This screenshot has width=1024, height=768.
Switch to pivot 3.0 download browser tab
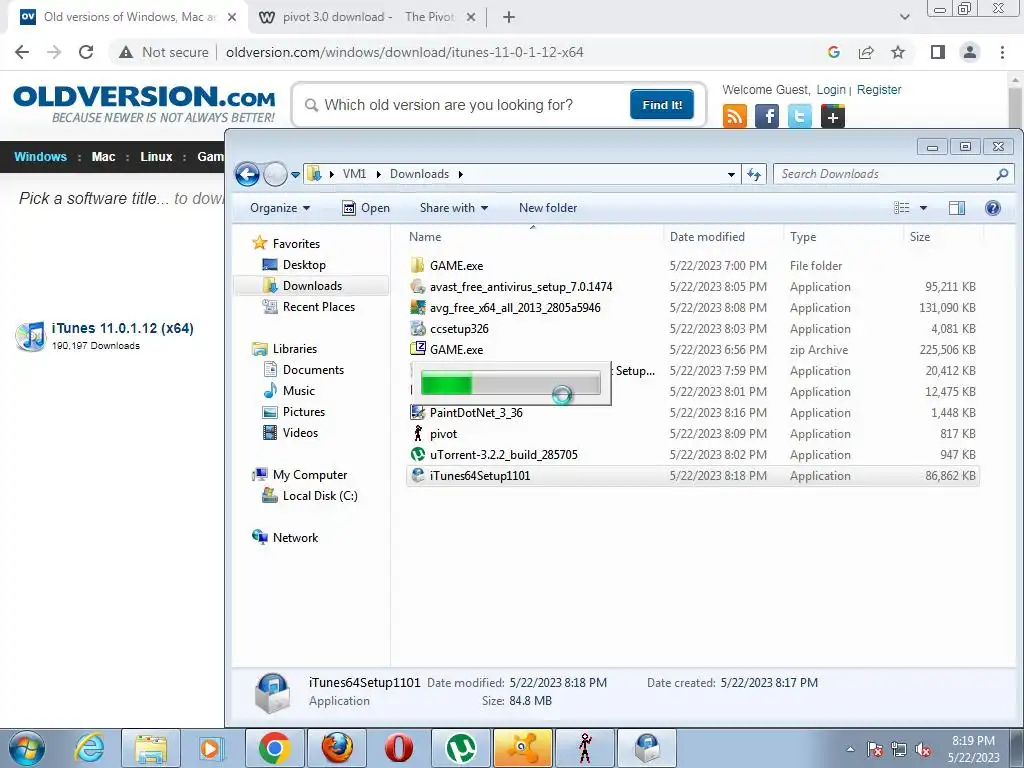click(x=368, y=17)
